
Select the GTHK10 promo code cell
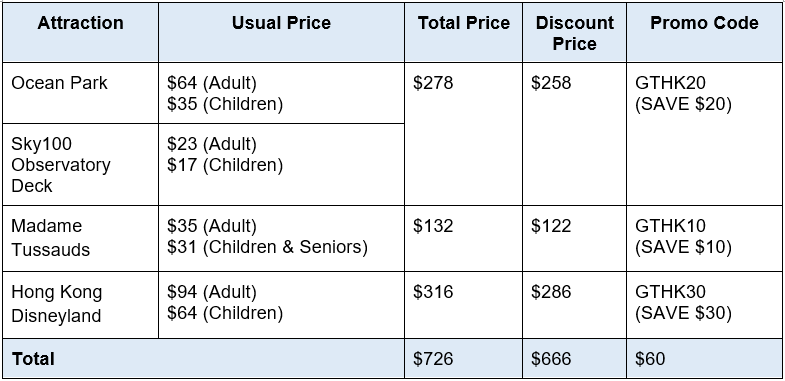click(x=704, y=238)
